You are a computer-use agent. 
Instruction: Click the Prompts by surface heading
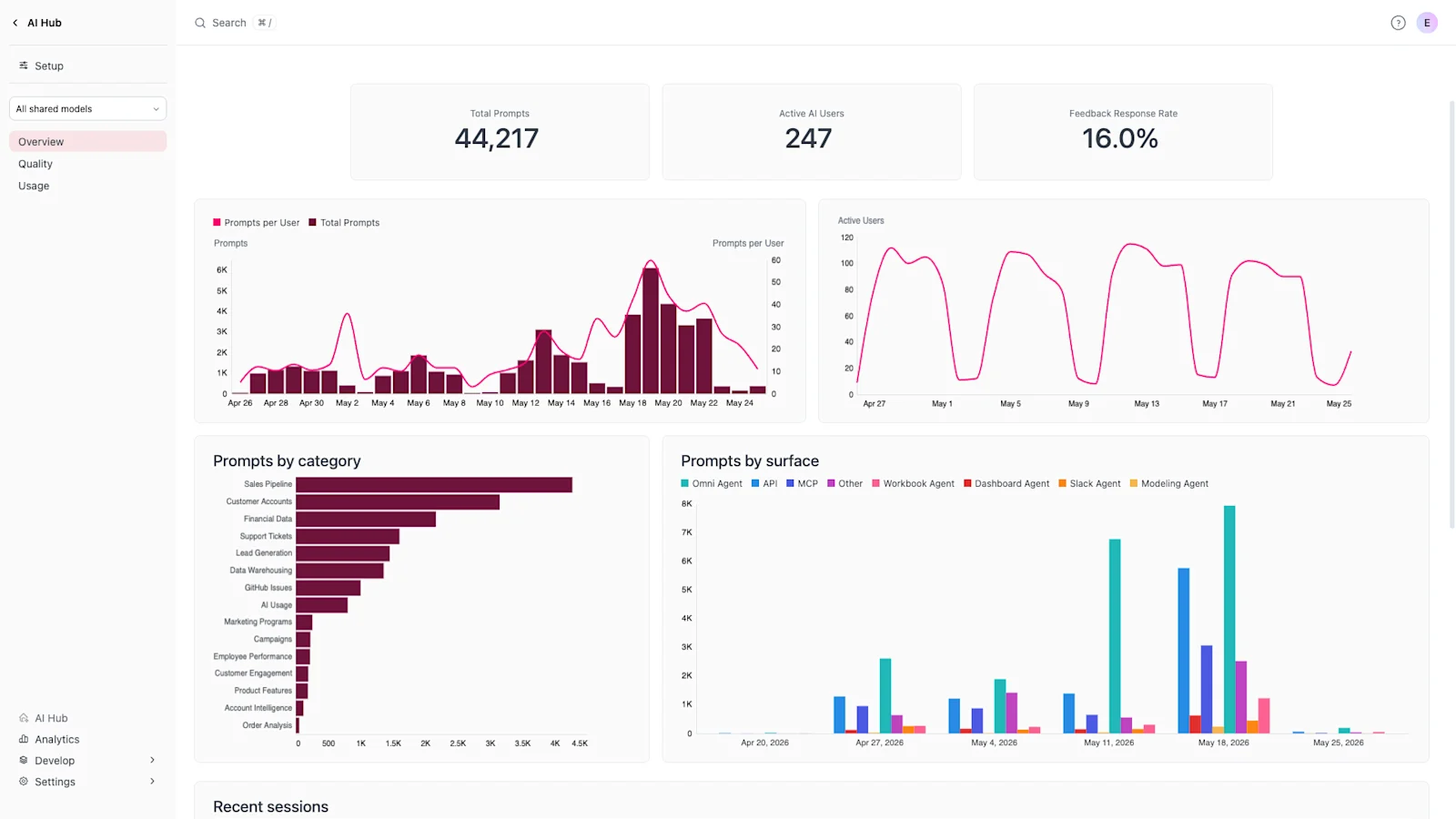tap(750, 461)
